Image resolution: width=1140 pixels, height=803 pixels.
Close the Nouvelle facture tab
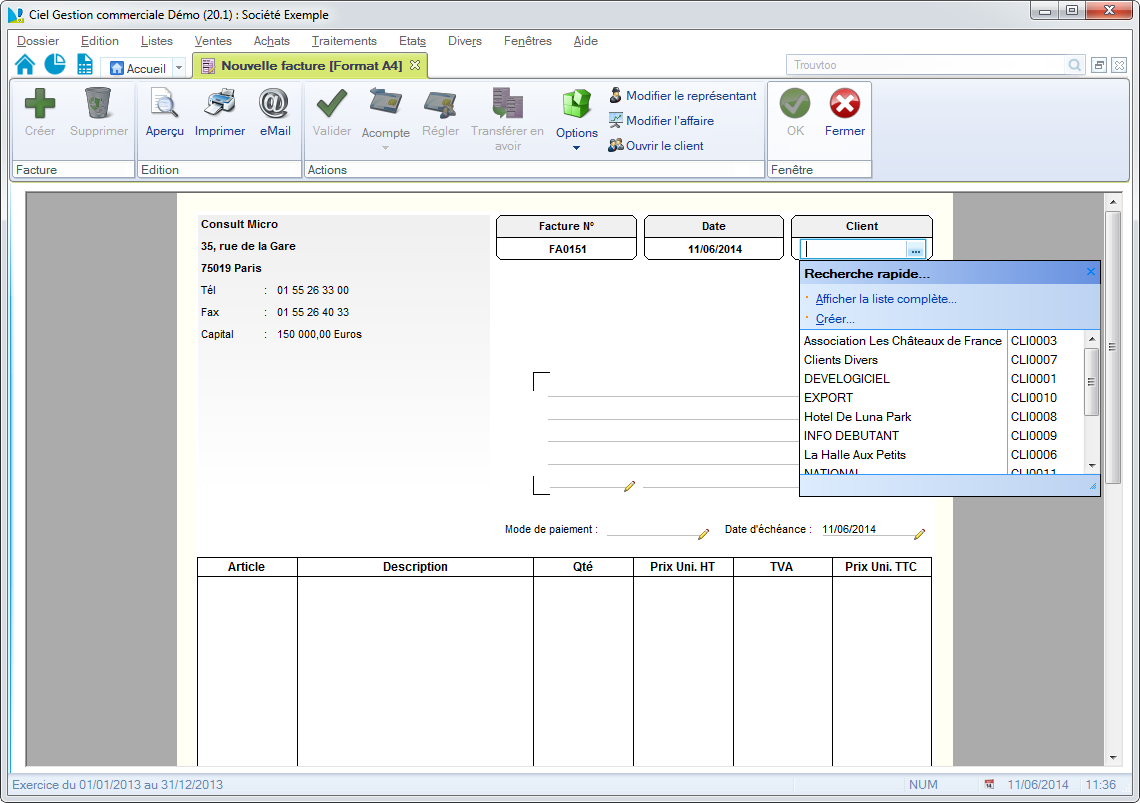click(415, 65)
